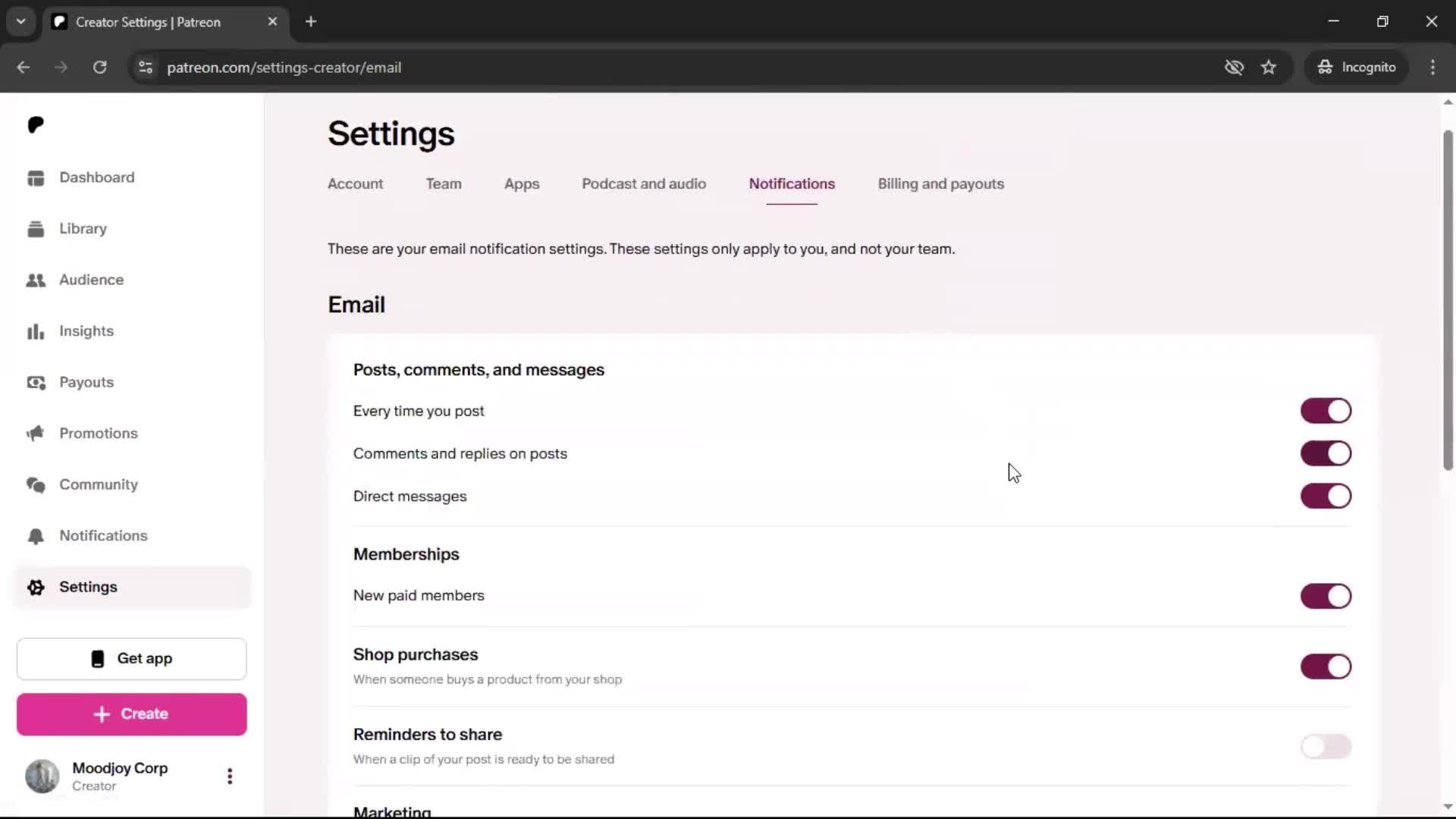The image size is (1456, 819).
Task: Click the Shop purchases label
Action: (416, 655)
